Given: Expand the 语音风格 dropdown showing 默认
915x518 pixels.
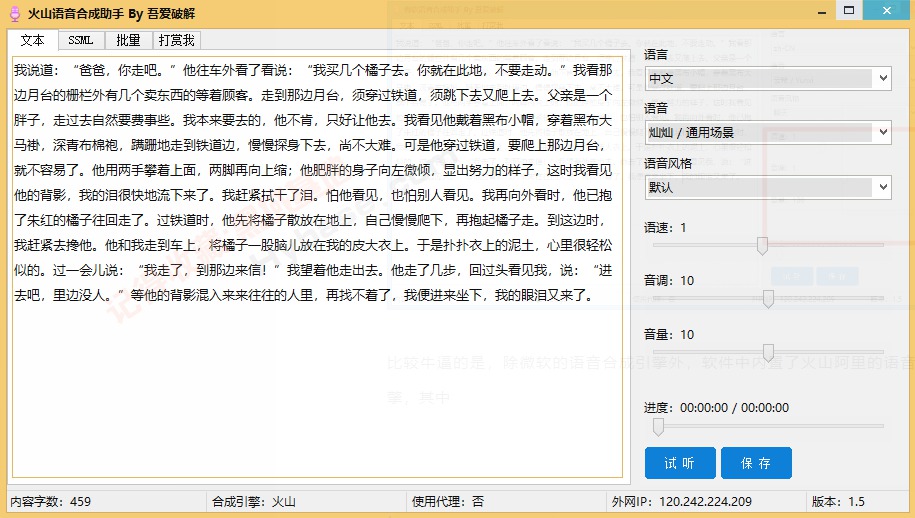Looking at the screenshot, I should (768, 187).
